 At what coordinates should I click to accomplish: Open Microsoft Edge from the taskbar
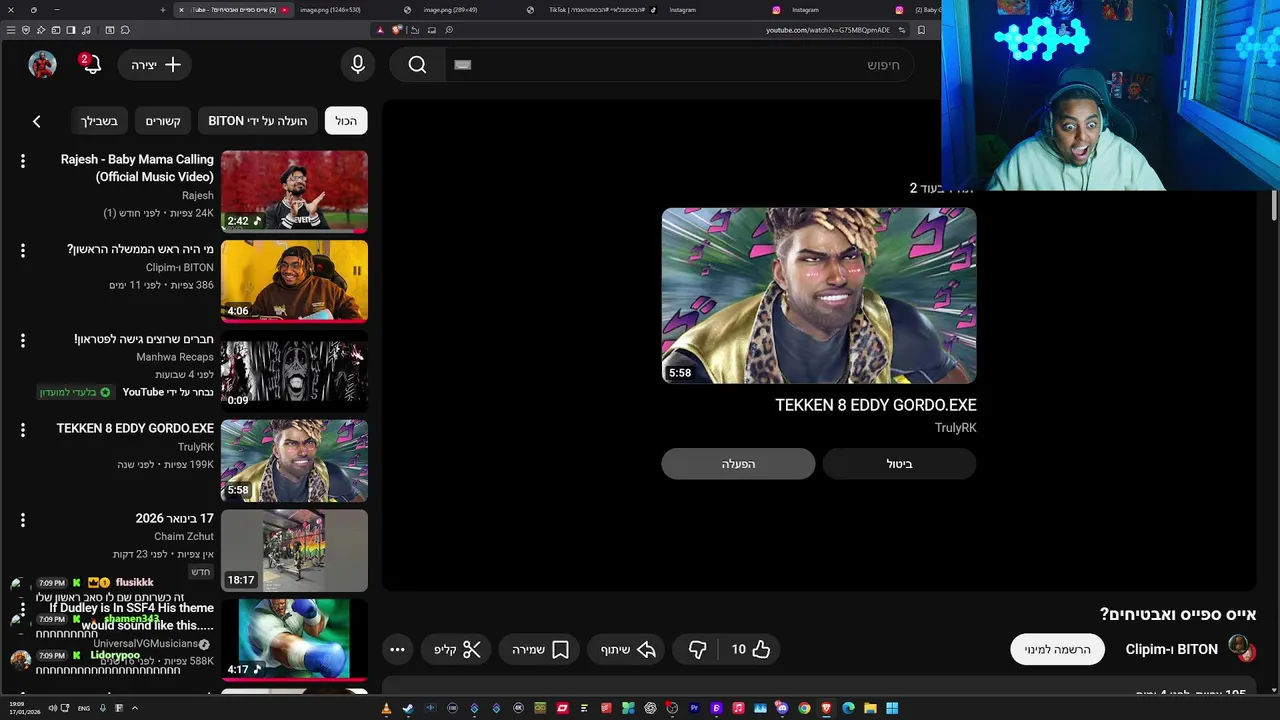tap(848, 708)
